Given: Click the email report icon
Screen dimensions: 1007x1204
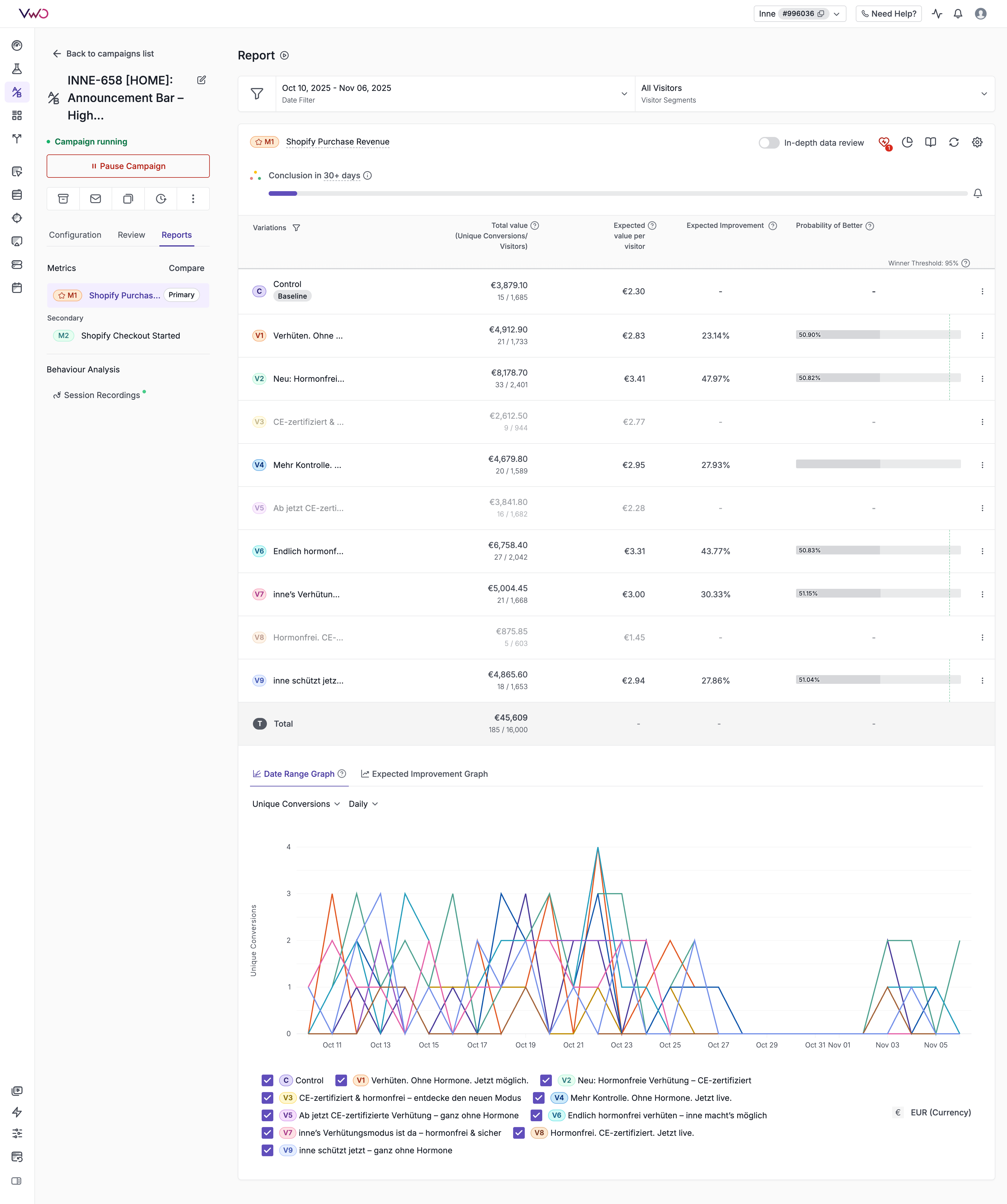Looking at the screenshot, I should 96,199.
